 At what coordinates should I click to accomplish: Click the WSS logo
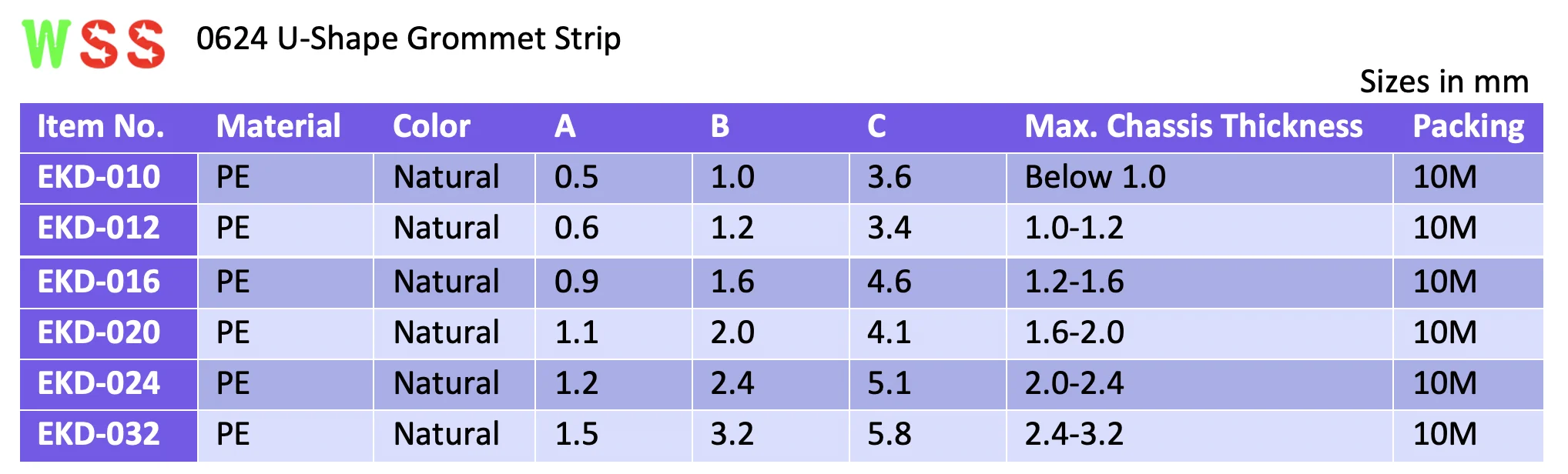click(93, 44)
